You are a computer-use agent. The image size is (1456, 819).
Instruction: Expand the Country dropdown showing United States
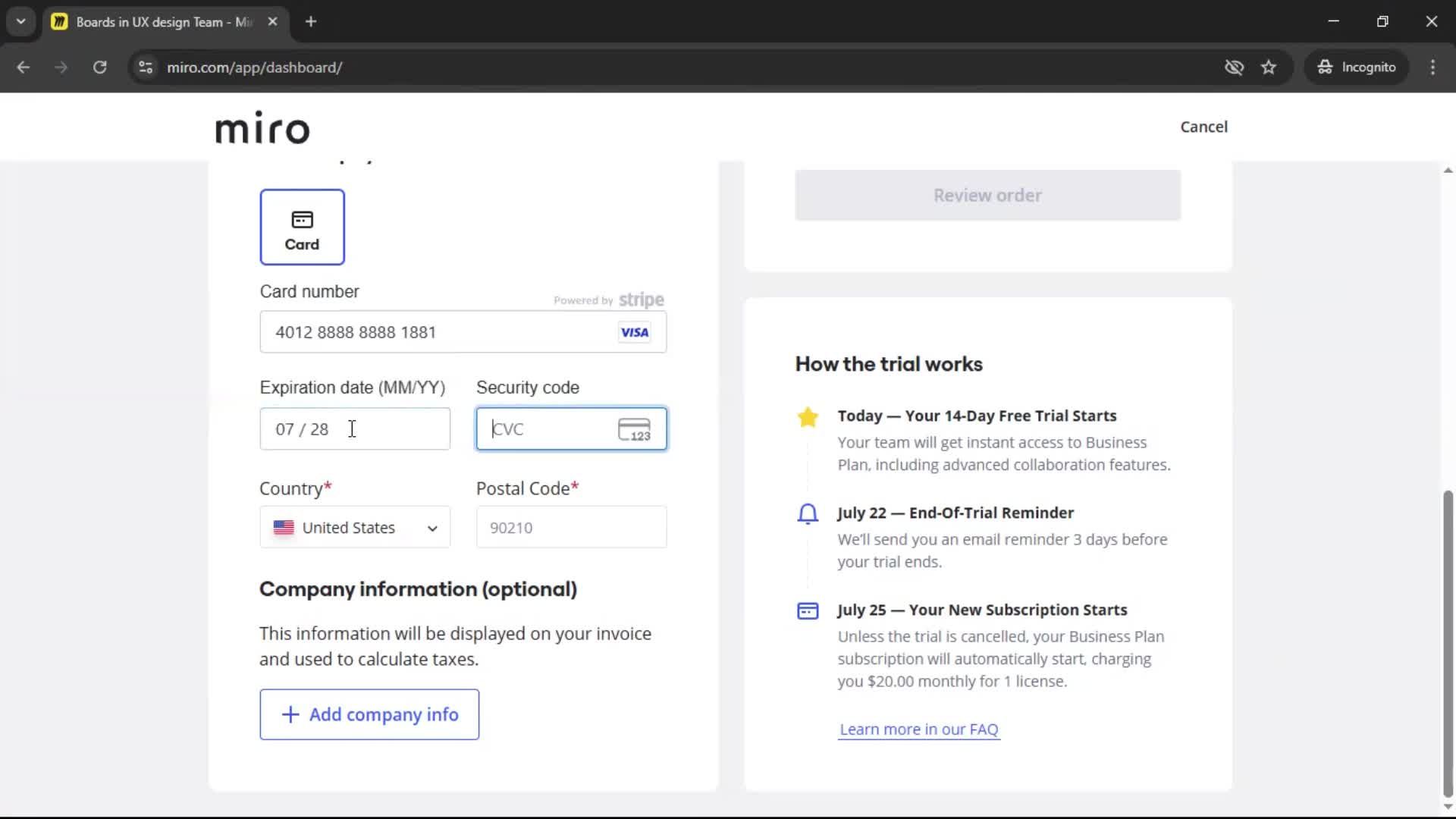[355, 527]
